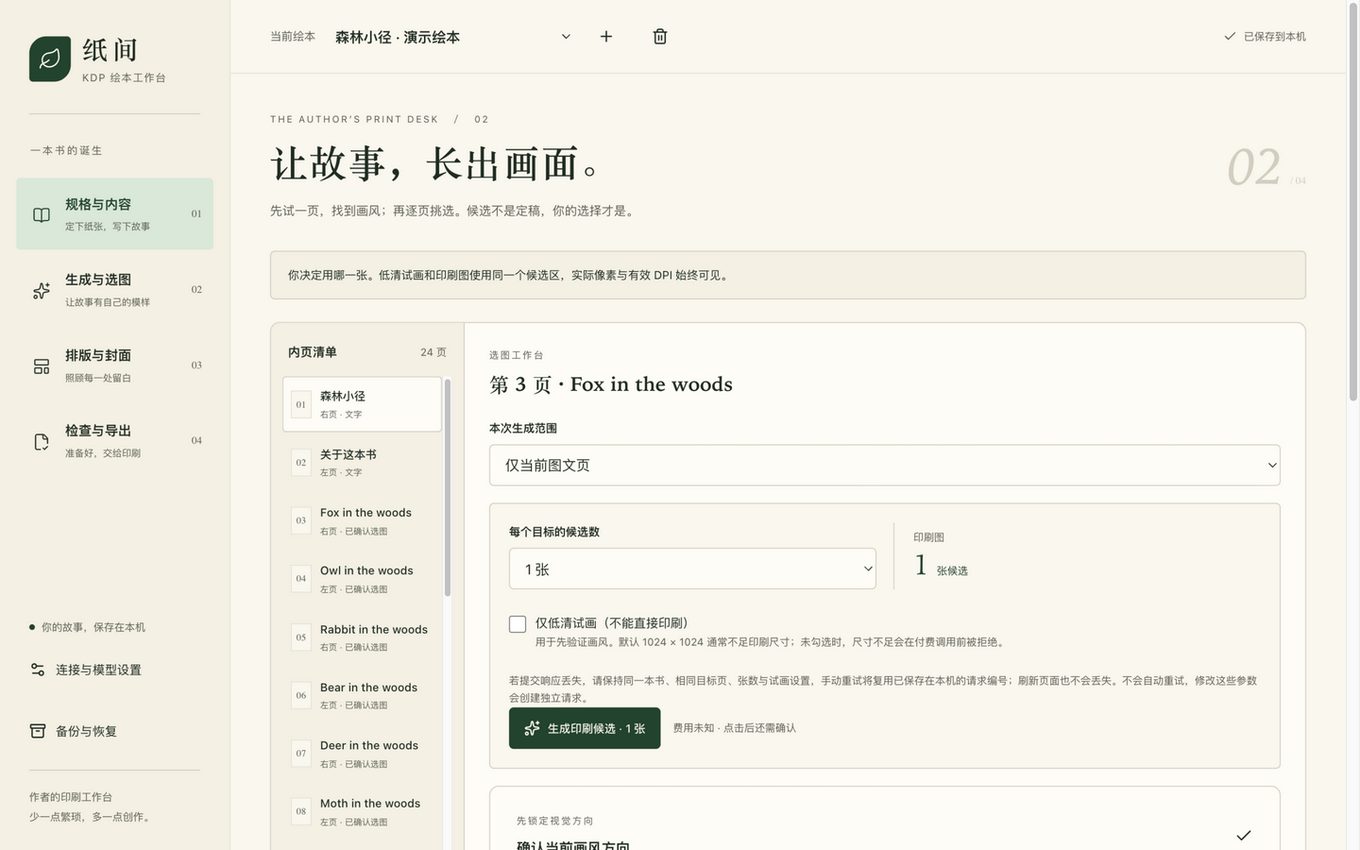Click the 生成印刷候选 · 1 张 button
The width and height of the screenshot is (1360, 850).
click(x=585, y=728)
